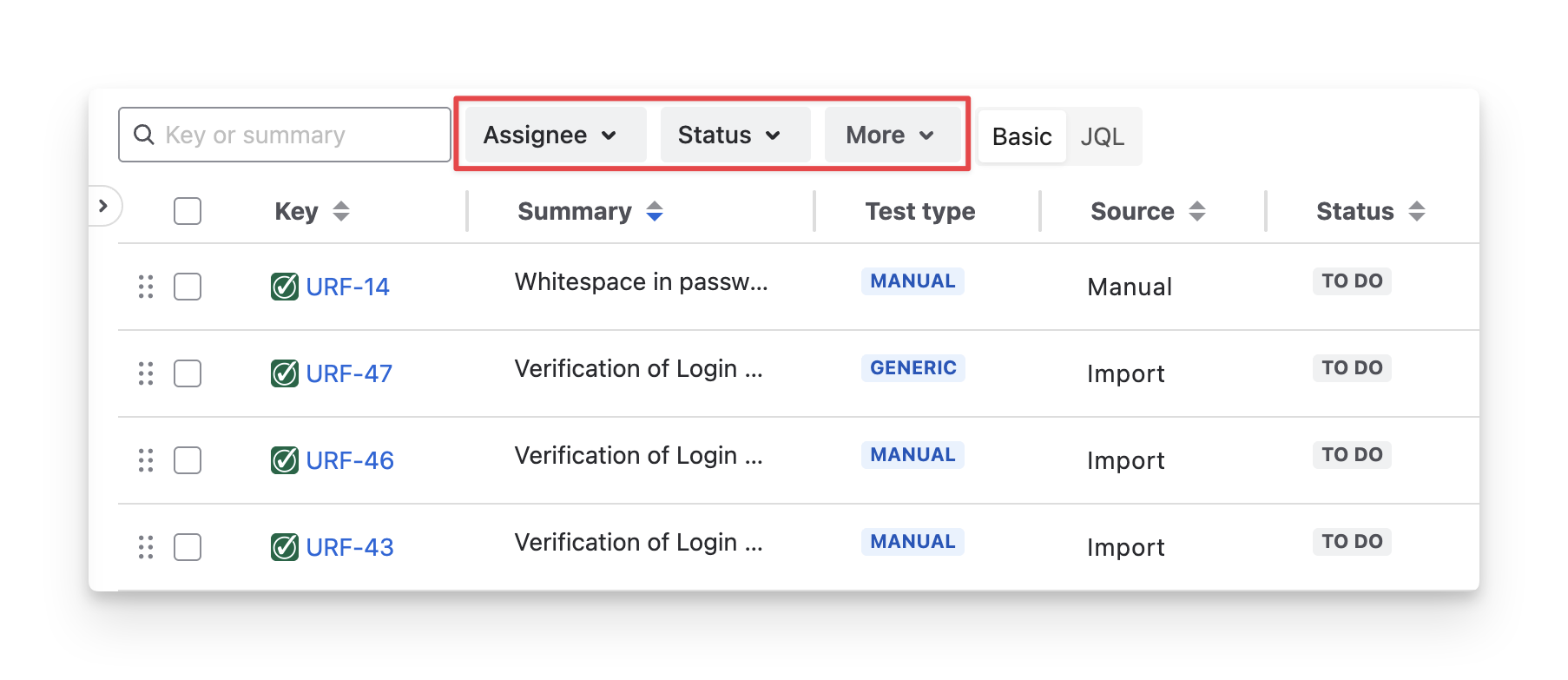The image size is (1568, 680).
Task: Click the Key or summary search field
Action: pos(295,135)
